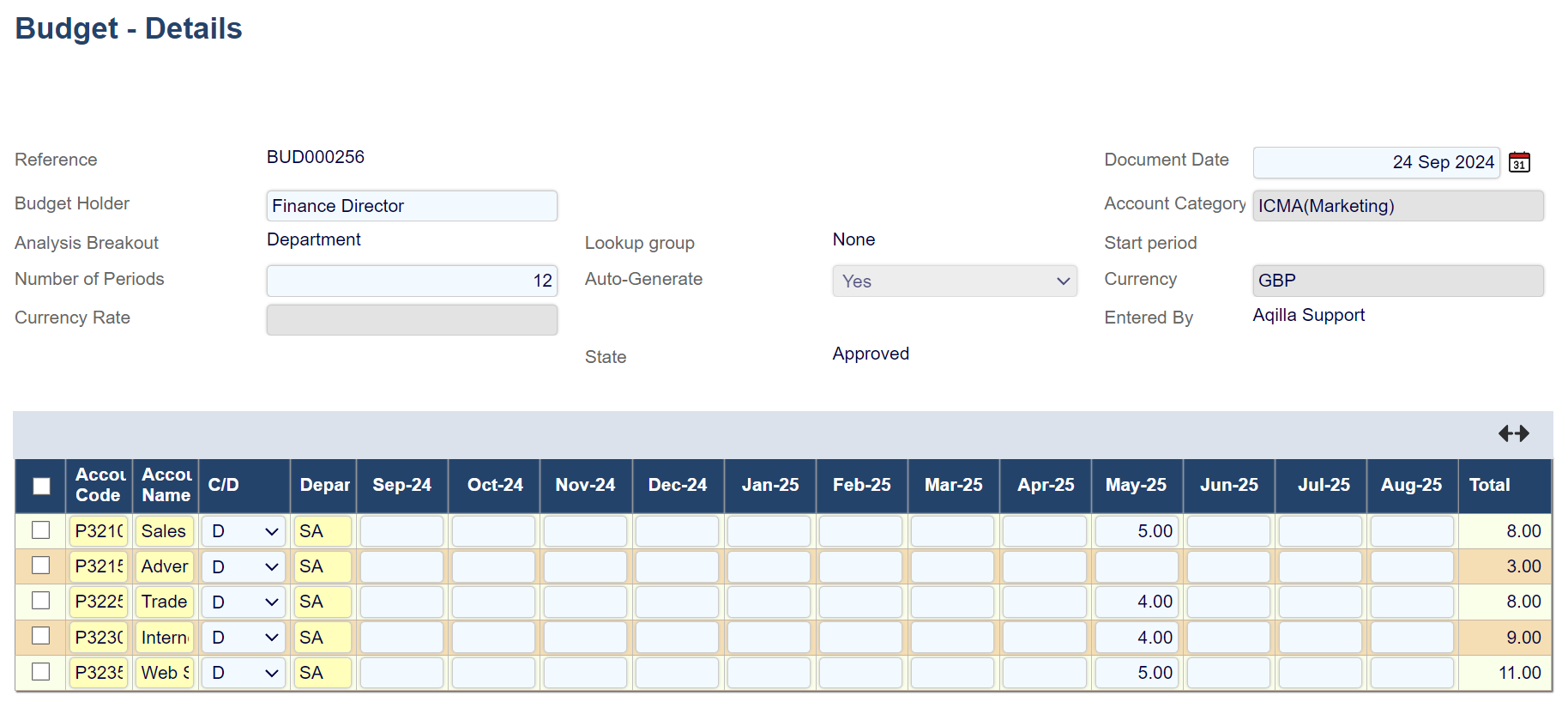Click the Aug-25 cell in Trade row
Screen dimensions: 1568x708
click(x=1412, y=602)
